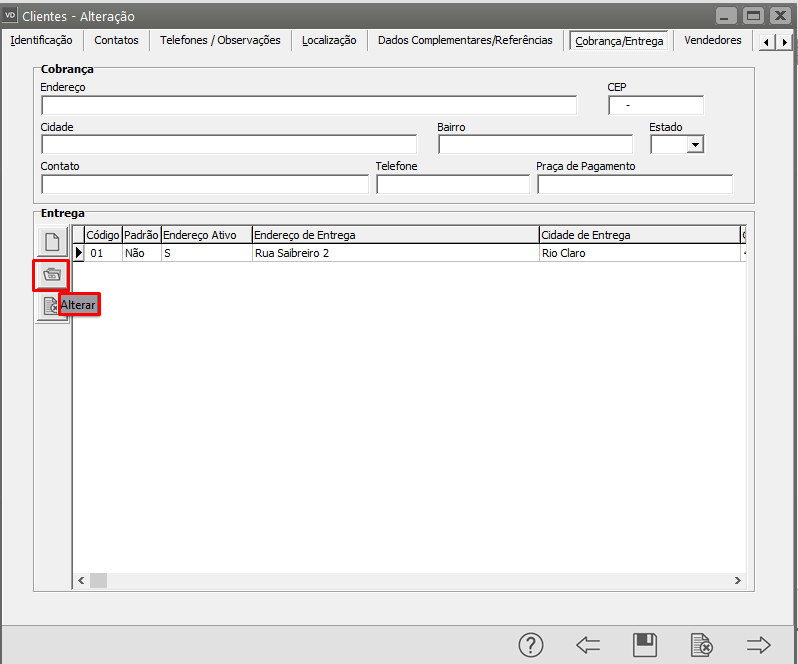Cancel changes using the document X icon
Screen dimensions: 798x664
(702, 645)
